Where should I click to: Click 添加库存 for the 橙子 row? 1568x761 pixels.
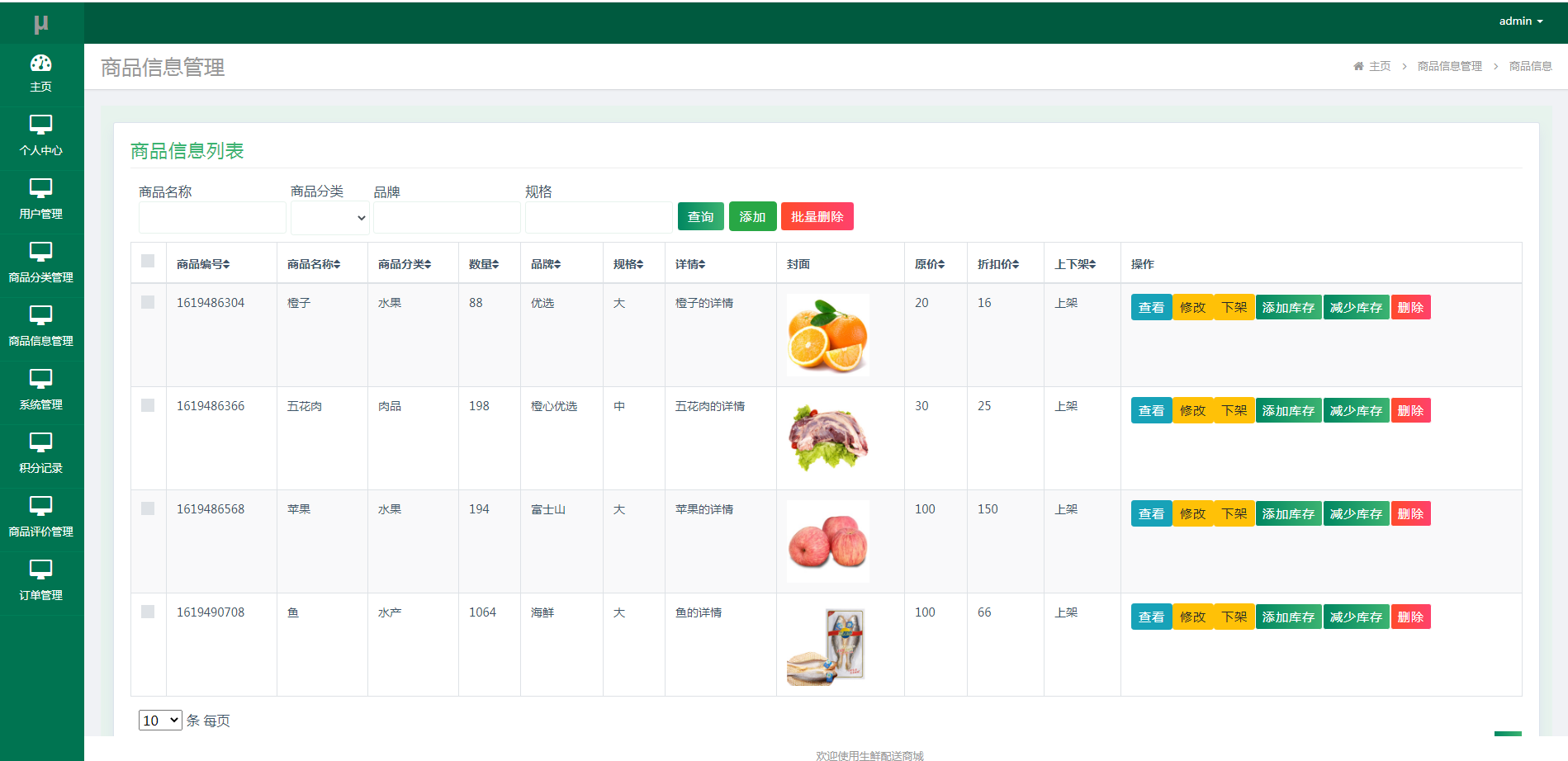tap(1288, 307)
